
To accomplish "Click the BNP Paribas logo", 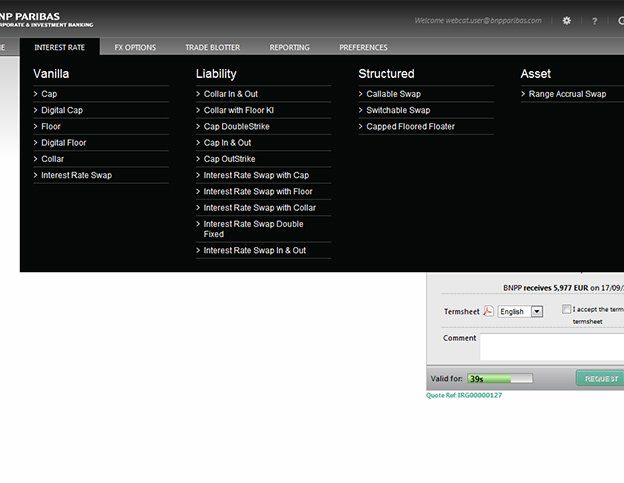I will [47, 19].
